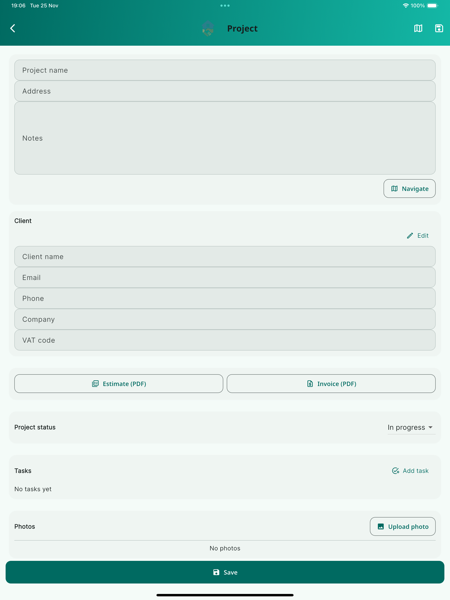Focus the Client name field

pyautogui.click(x=225, y=257)
